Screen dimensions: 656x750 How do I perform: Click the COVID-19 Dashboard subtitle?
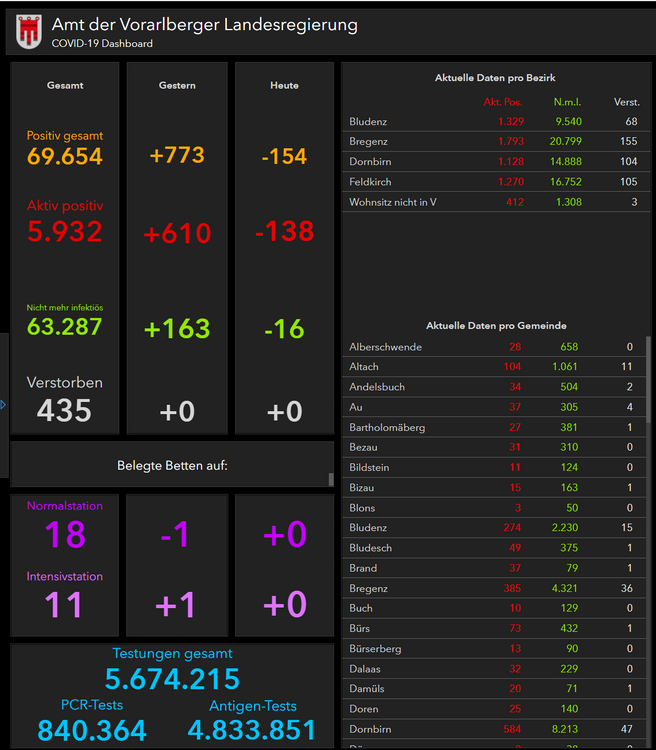[102, 44]
